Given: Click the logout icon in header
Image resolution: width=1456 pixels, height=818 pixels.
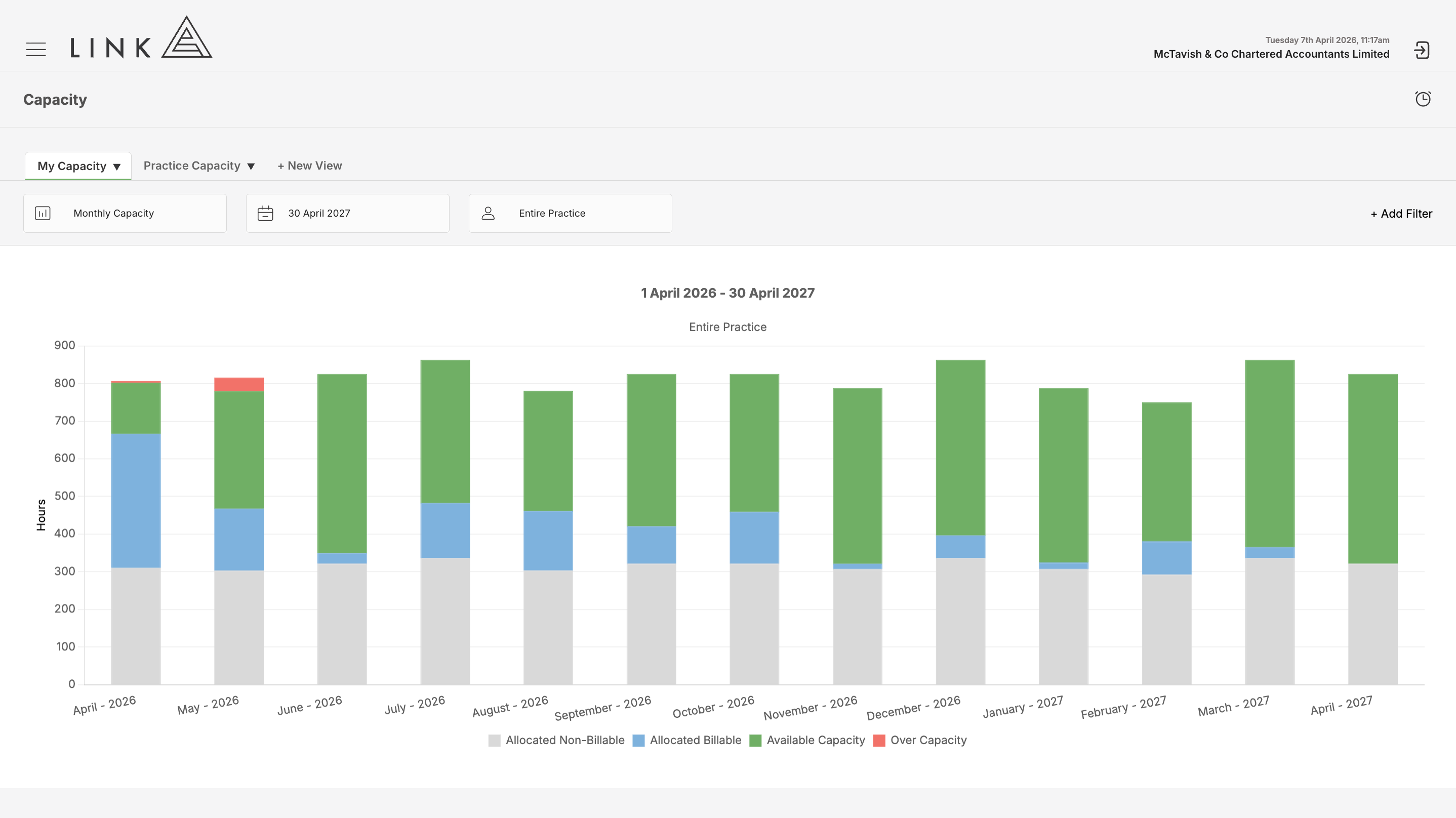Looking at the screenshot, I should tap(1422, 50).
